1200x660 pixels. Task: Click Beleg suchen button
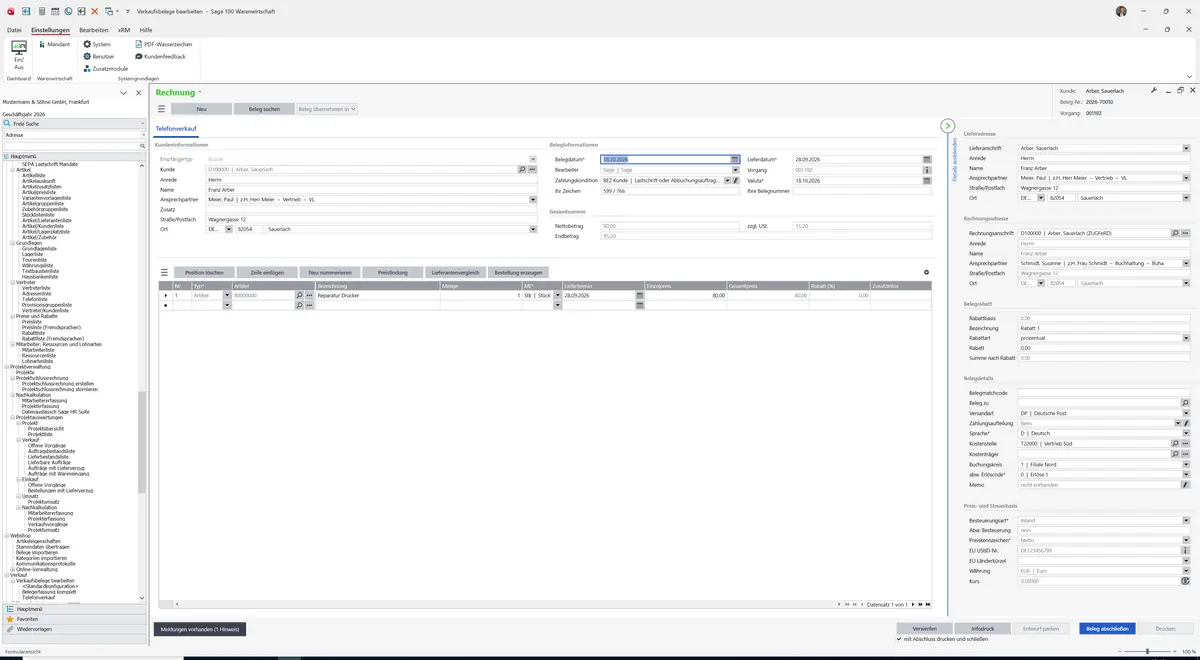pyautogui.click(x=264, y=108)
